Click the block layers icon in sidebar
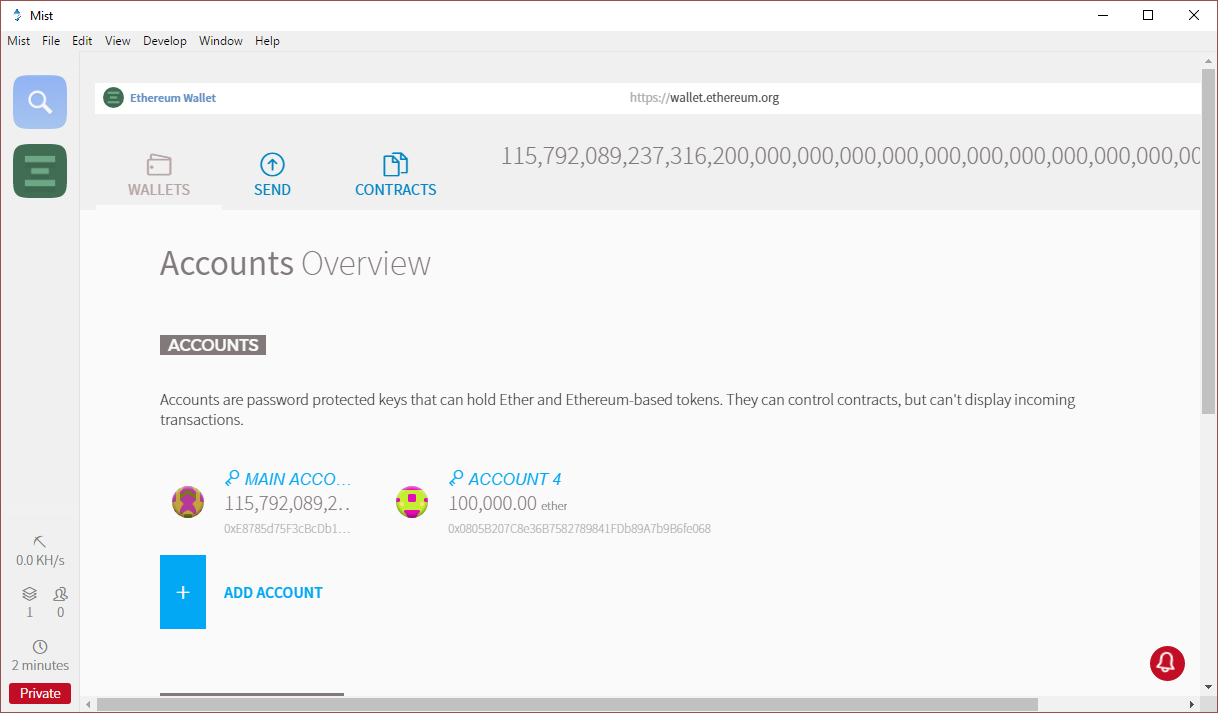This screenshot has height=713, width=1218. 29,594
